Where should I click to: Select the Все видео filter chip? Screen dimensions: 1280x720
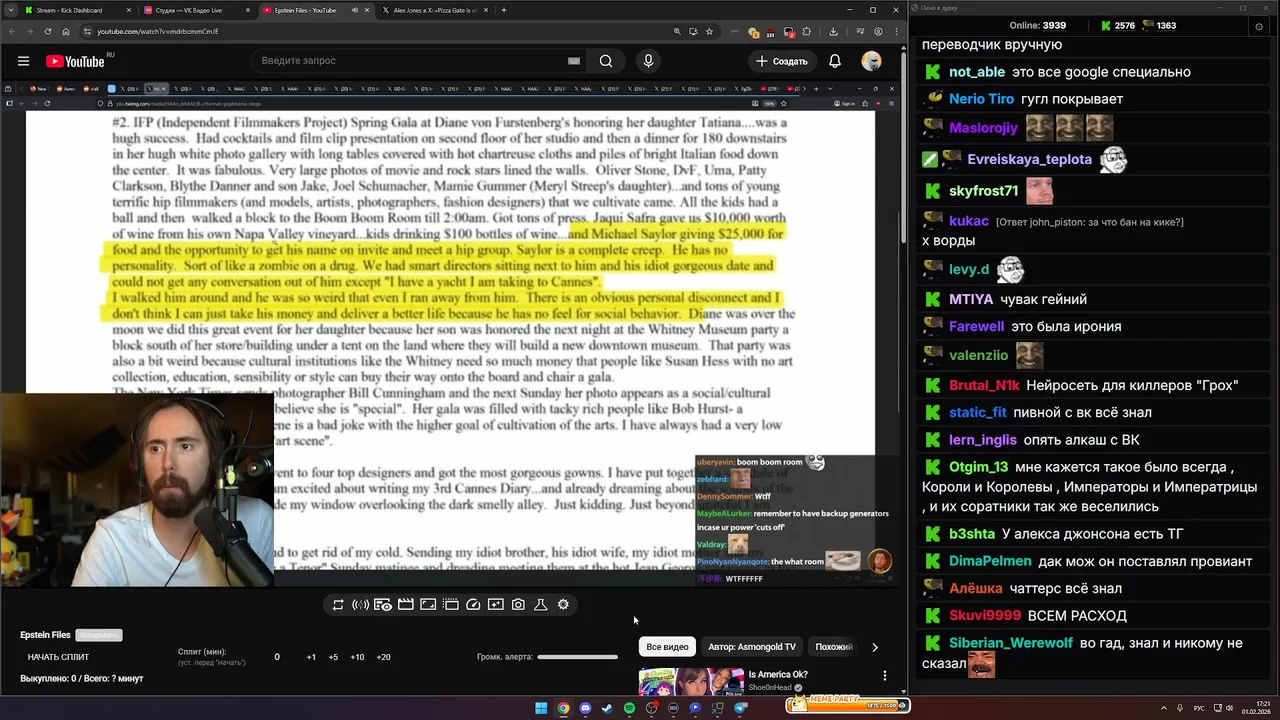coord(667,647)
